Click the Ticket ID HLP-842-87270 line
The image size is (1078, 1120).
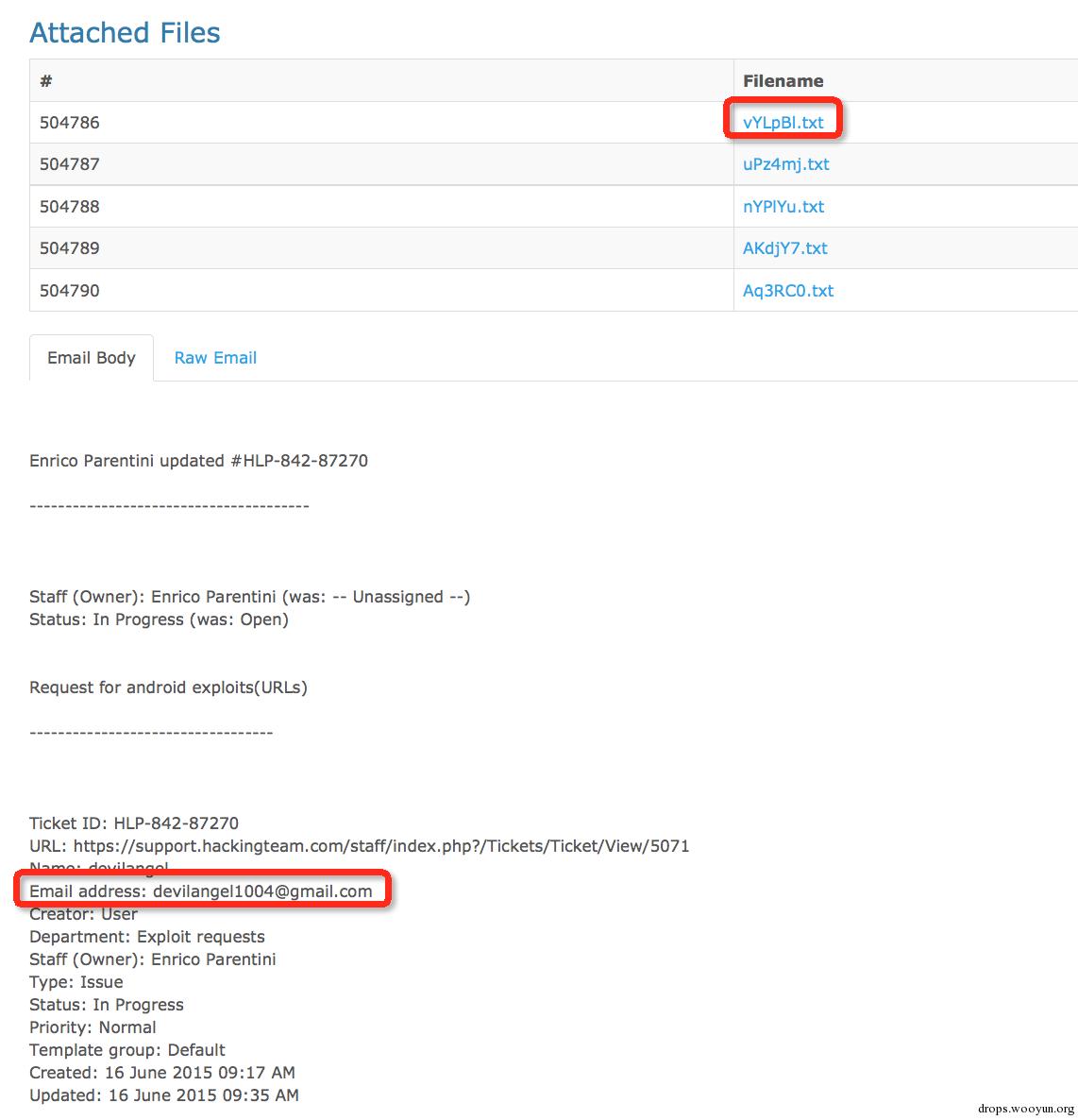click(133, 823)
